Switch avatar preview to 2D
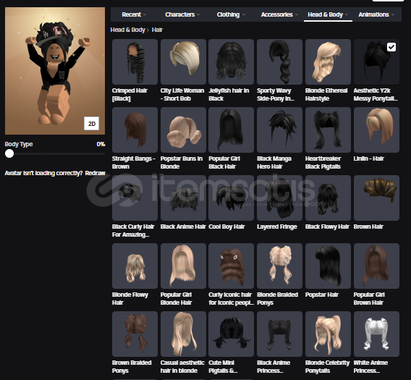411x380 pixels. pyautogui.click(x=91, y=124)
